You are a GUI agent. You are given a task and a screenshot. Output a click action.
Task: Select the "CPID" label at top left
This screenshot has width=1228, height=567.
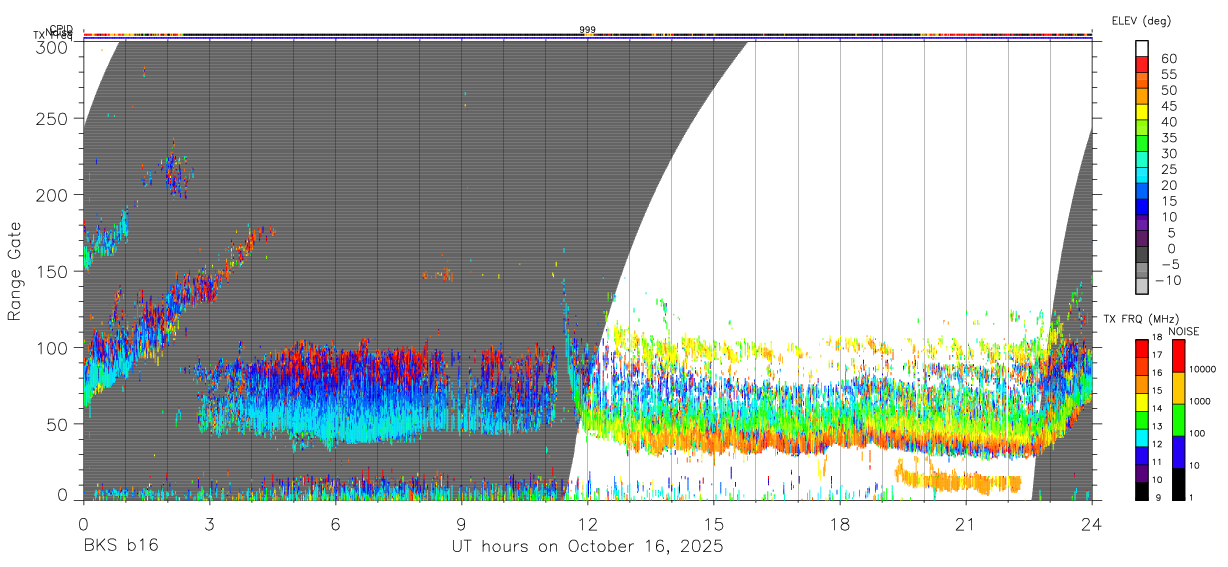click(60, 29)
